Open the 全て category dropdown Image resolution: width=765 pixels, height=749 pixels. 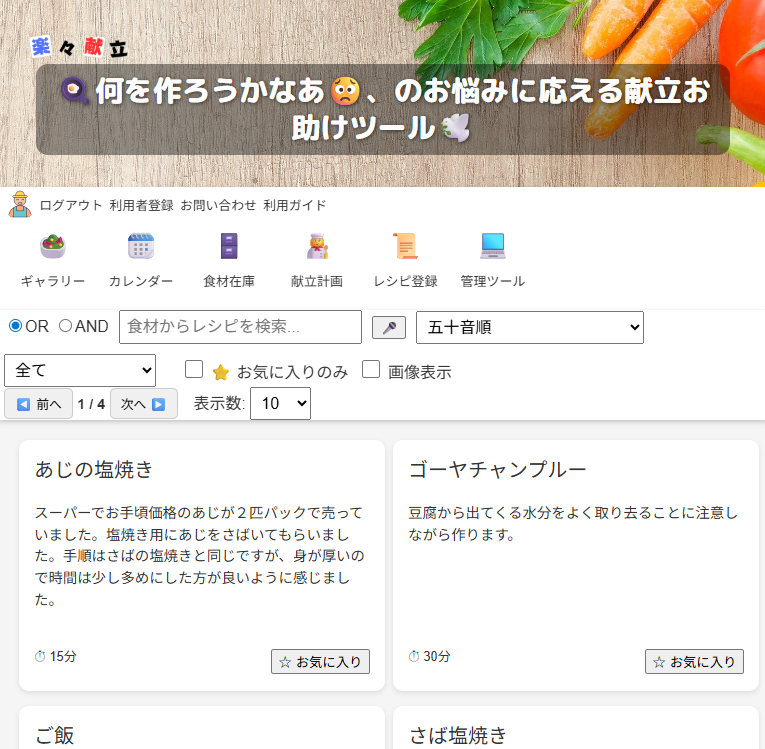pos(80,370)
